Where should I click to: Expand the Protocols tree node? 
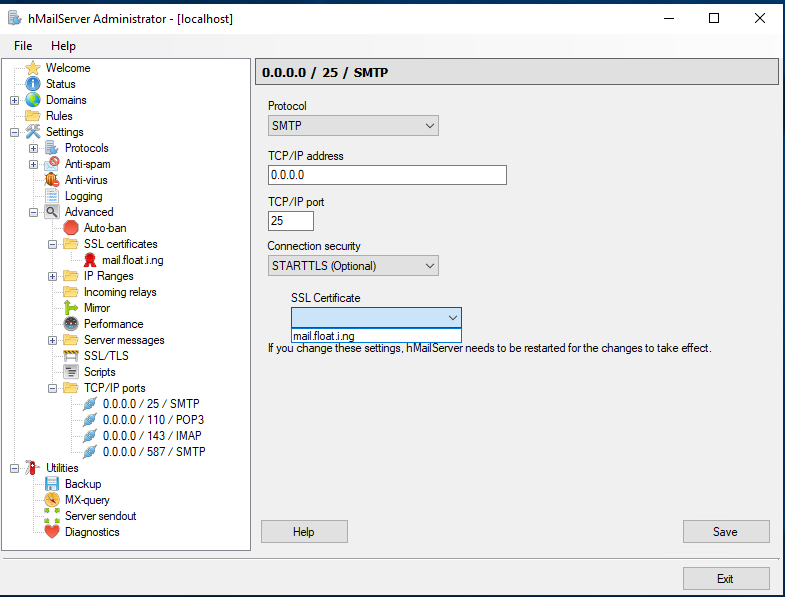click(33, 148)
